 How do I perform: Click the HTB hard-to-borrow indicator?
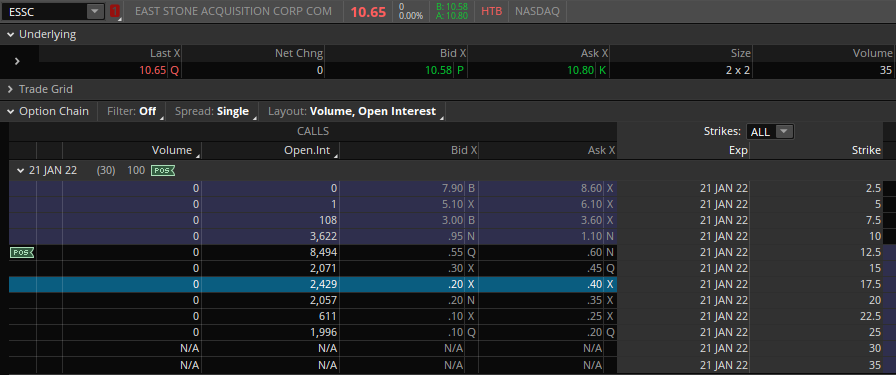(491, 11)
